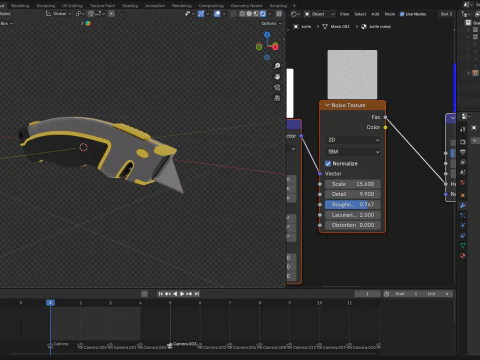Switch to the UV Editing workspace tab
This screenshot has width=480, height=360.
pos(72,6)
